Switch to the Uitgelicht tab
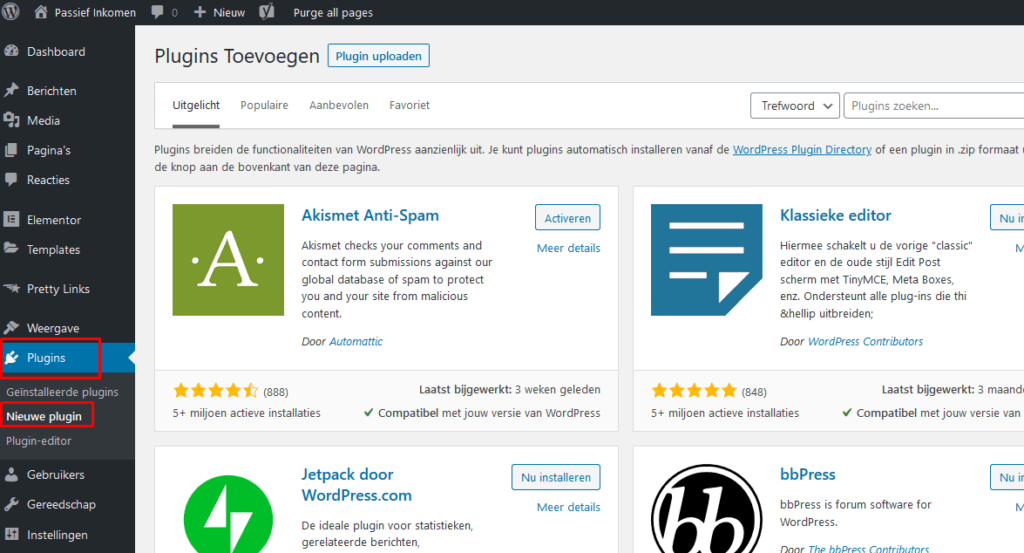The image size is (1024, 553). [196, 105]
